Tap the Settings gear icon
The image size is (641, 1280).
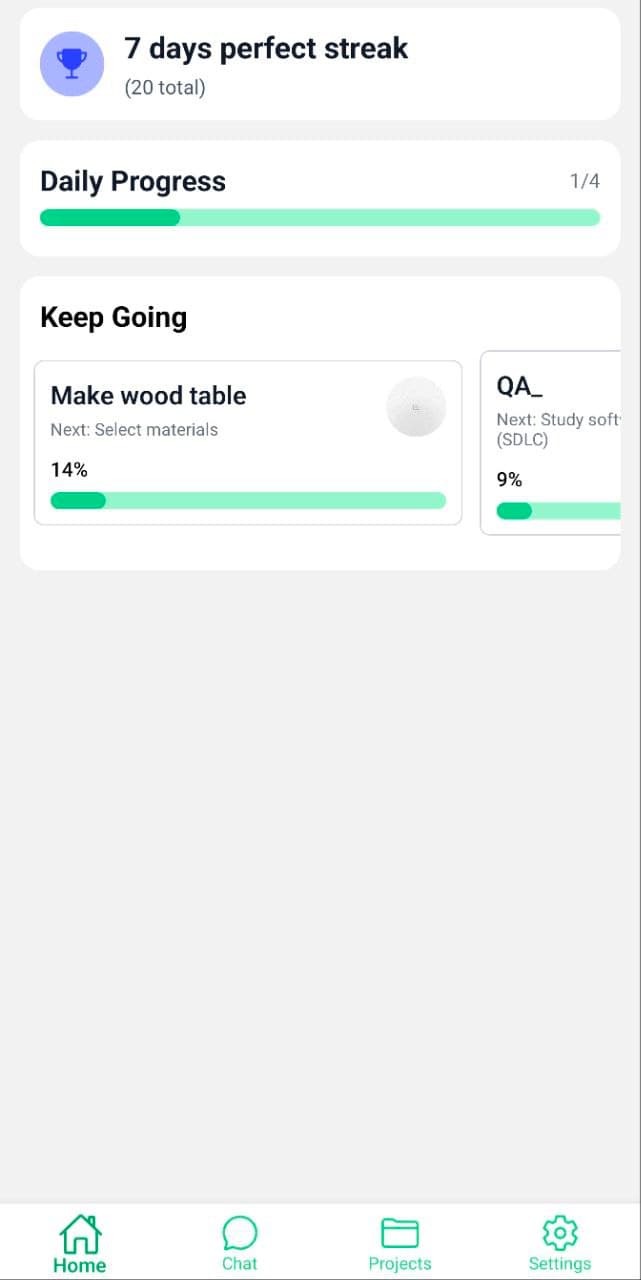(559, 1234)
